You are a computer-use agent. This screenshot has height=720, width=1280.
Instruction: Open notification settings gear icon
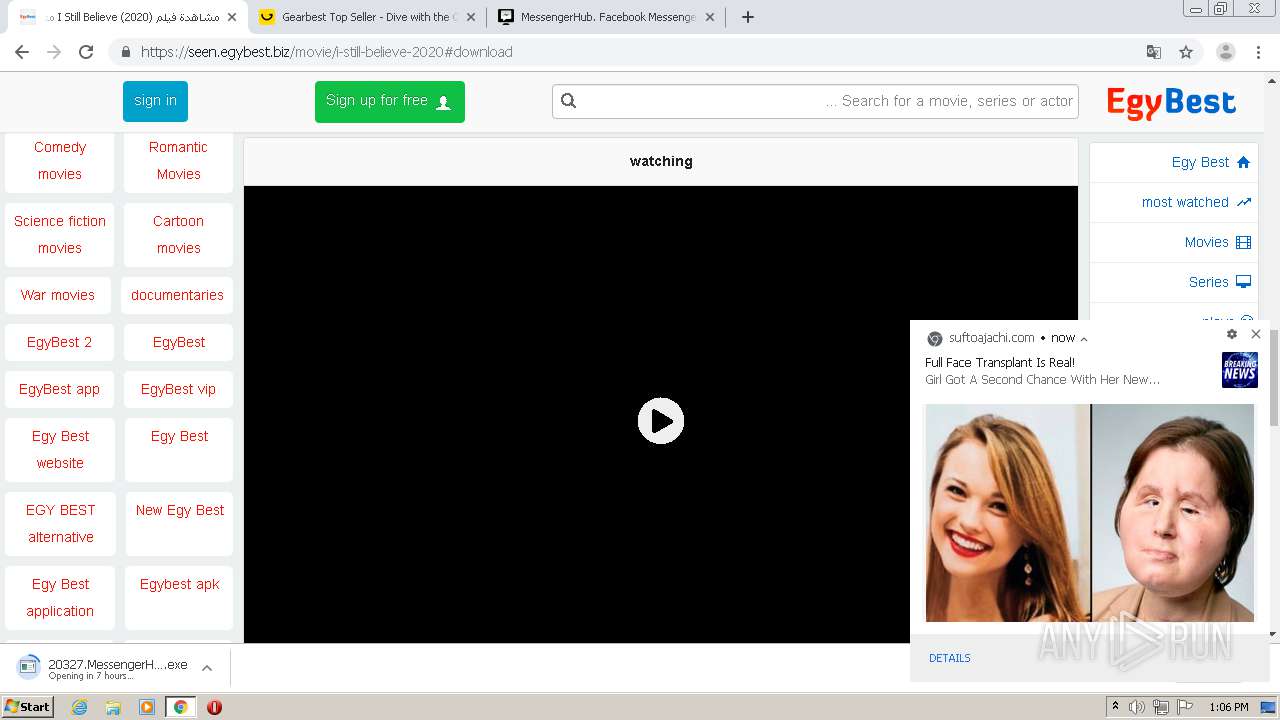(1232, 334)
